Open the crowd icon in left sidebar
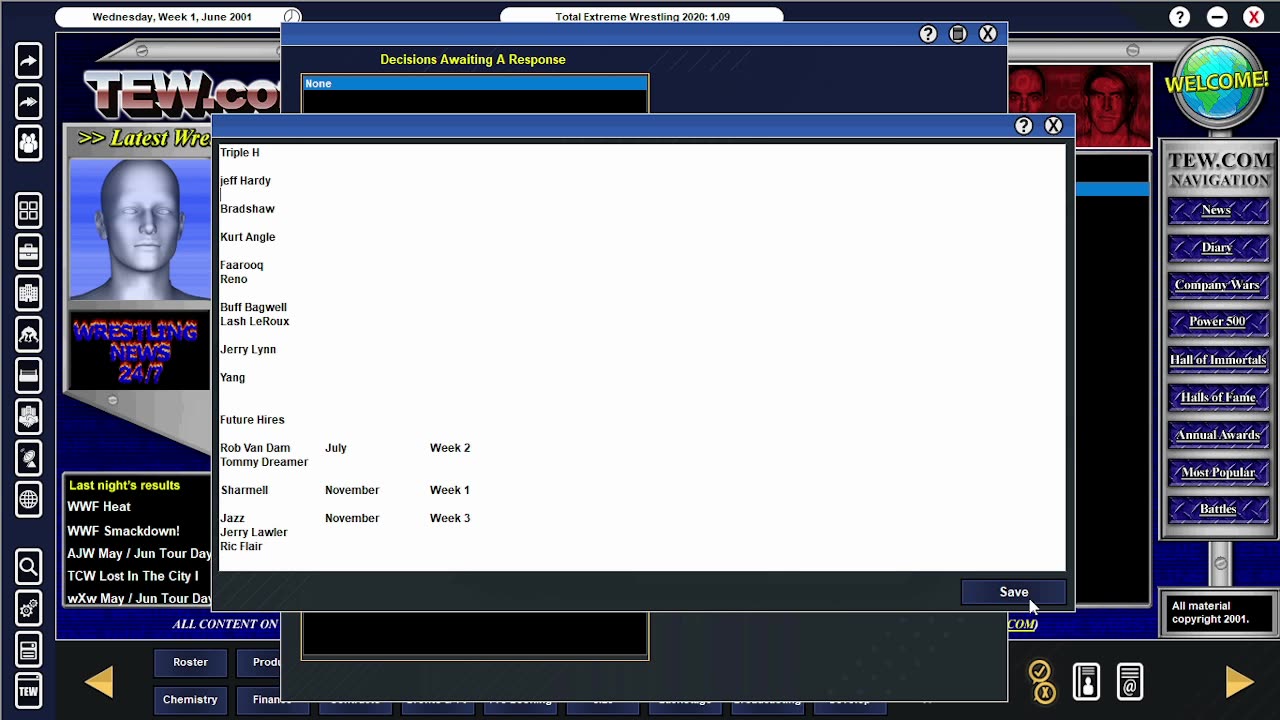 click(28, 416)
